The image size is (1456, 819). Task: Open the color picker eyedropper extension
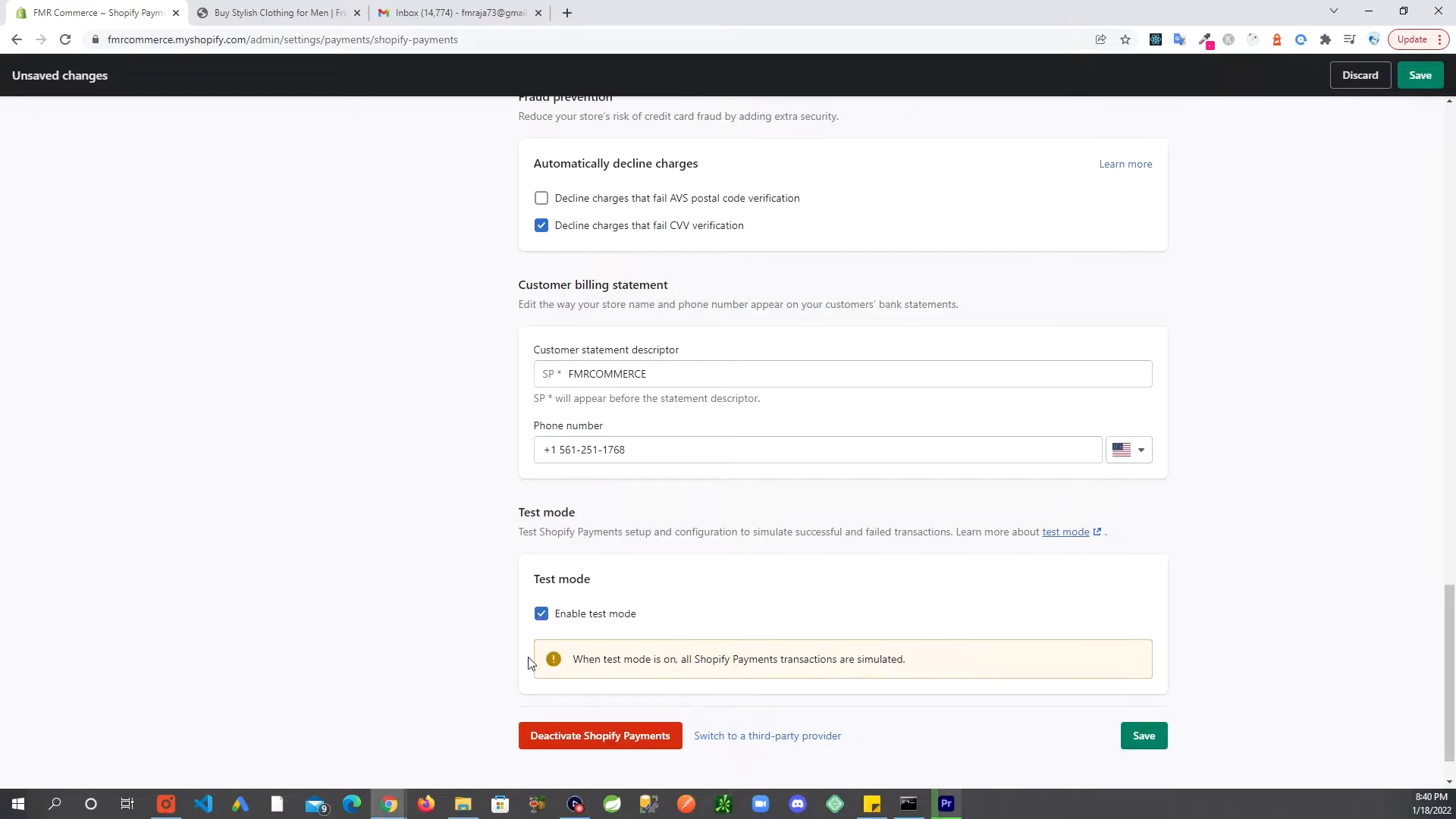click(1204, 39)
